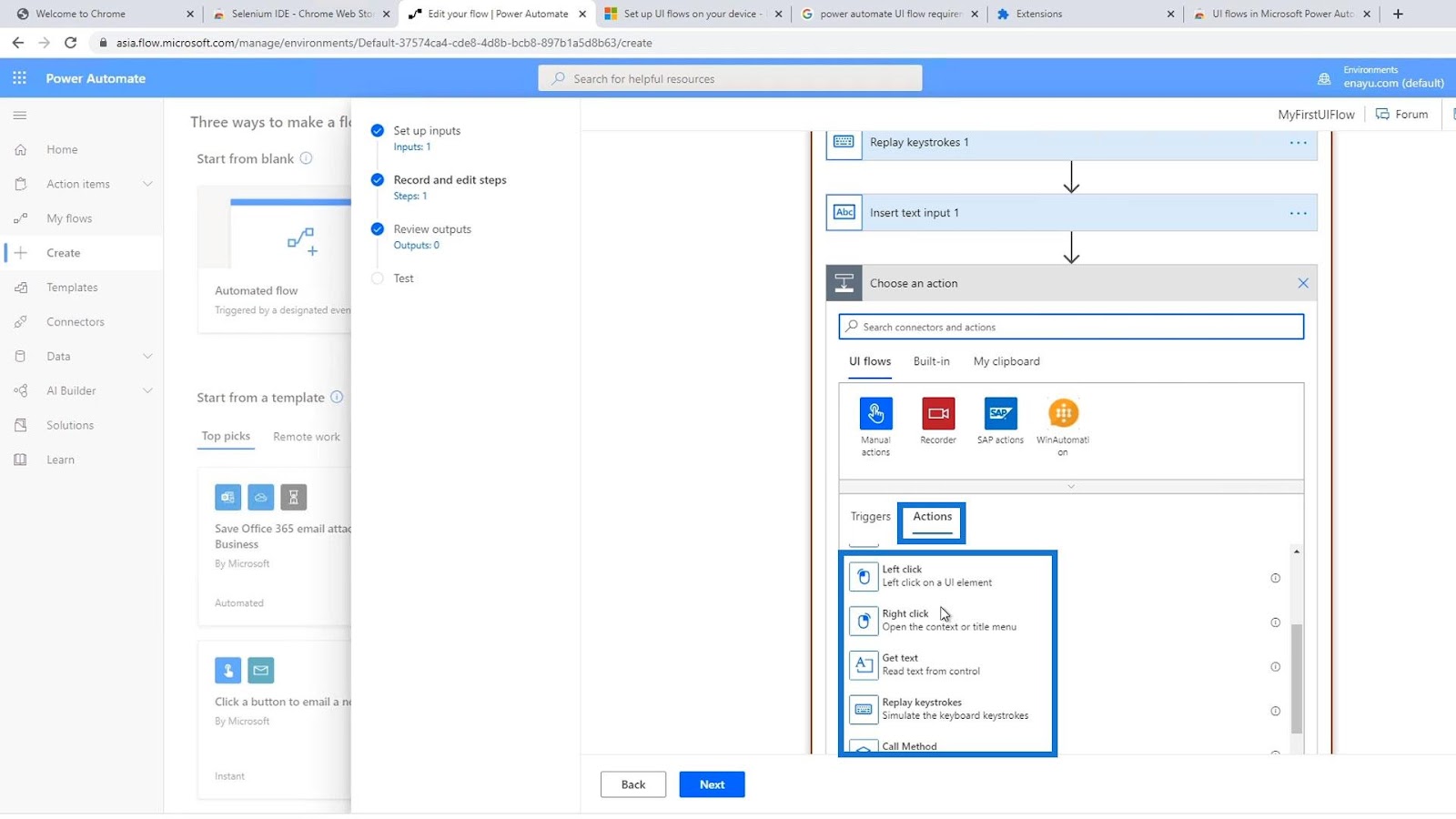1456x819 pixels.
Task: Select the WinAutomation connector icon
Action: [1063, 413]
